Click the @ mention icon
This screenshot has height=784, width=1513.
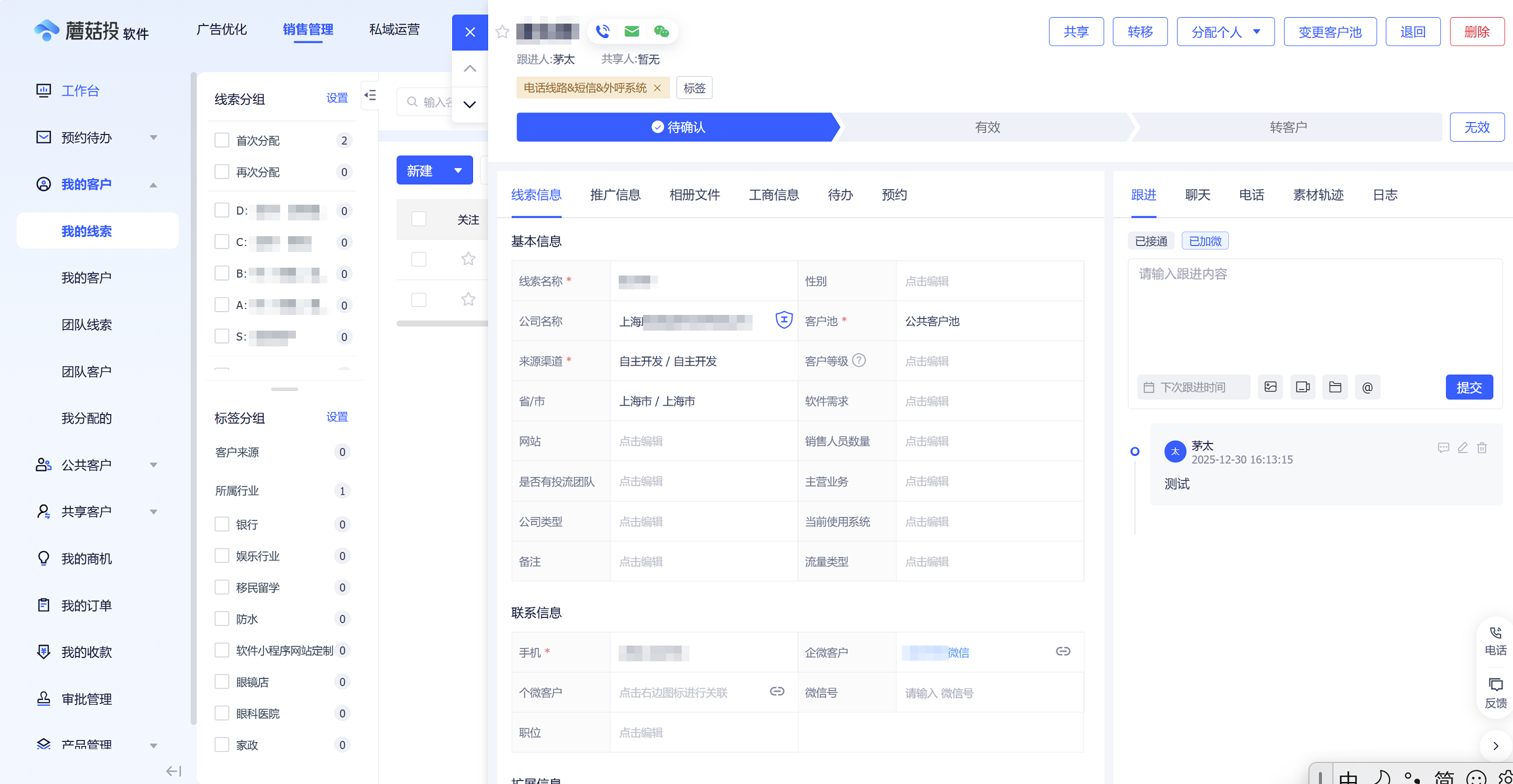click(x=1367, y=387)
